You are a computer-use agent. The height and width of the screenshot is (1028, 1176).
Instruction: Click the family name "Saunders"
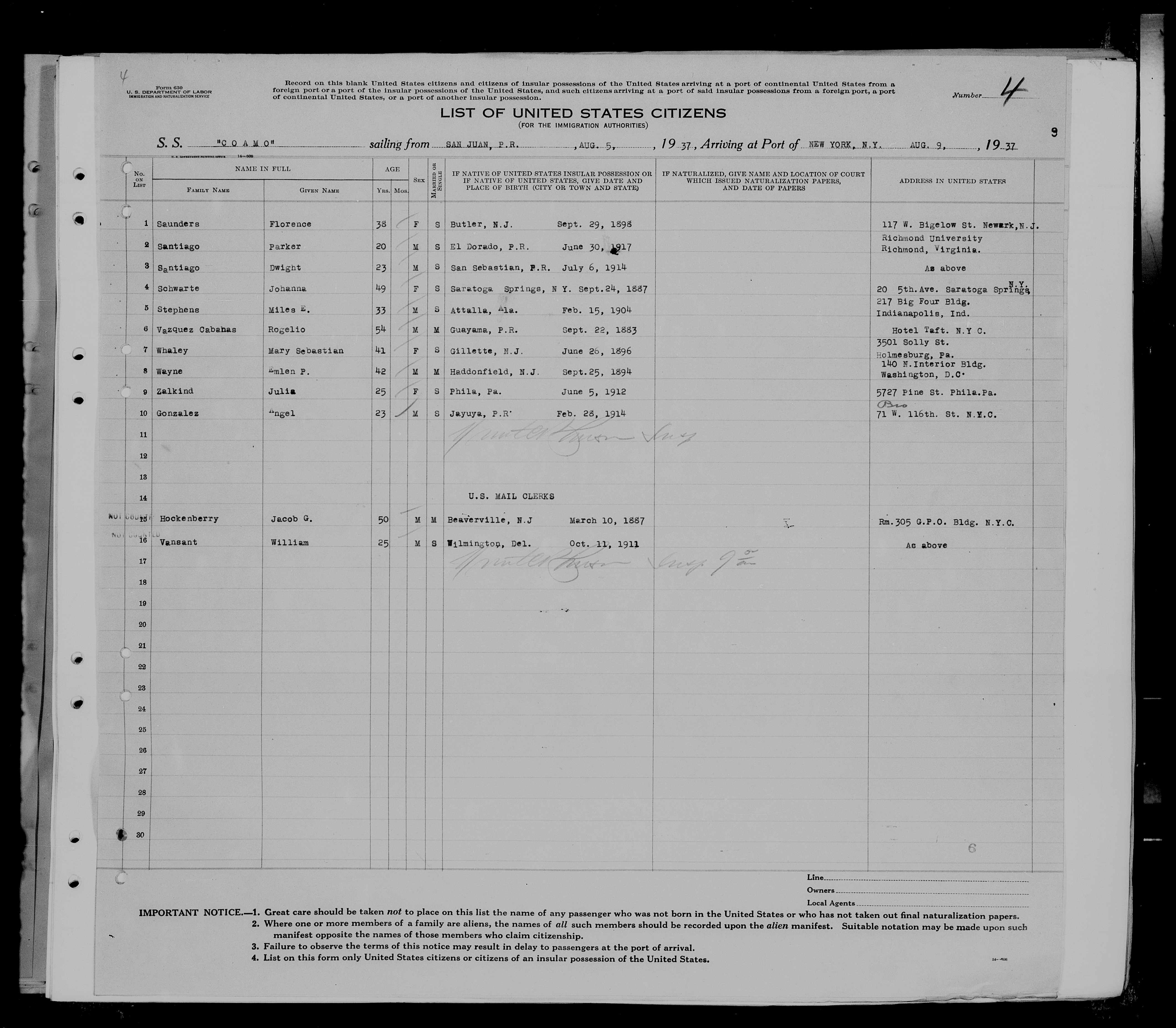[x=178, y=224]
